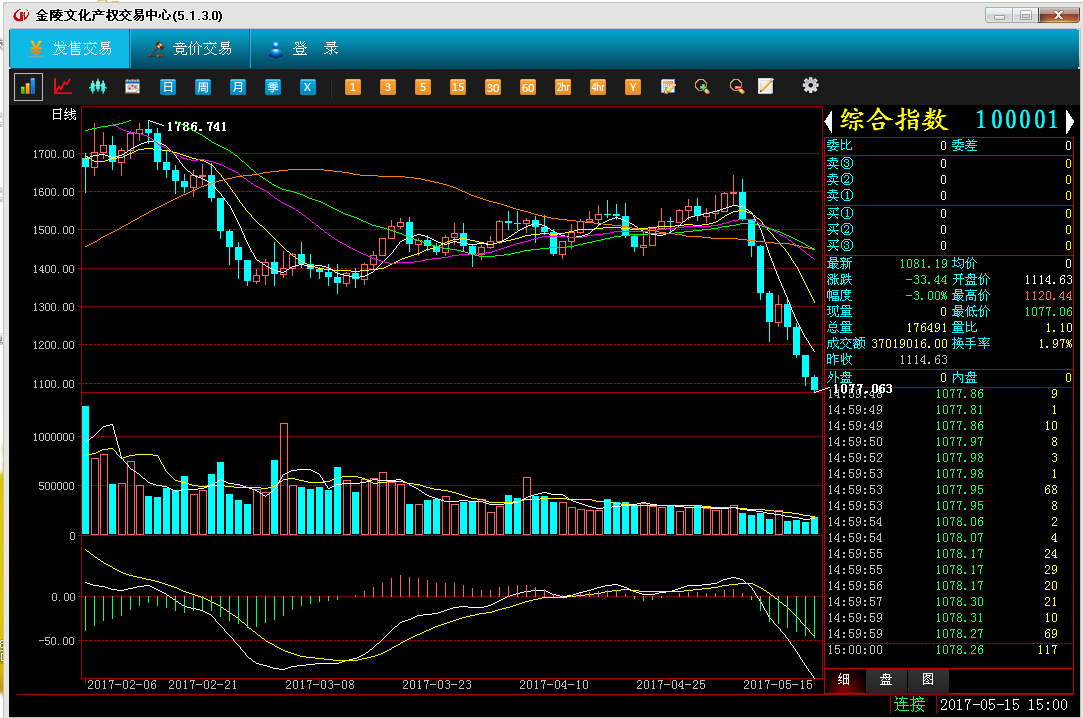
Task: Go to previous index with left arrow
Action: (x=829, y=122)
